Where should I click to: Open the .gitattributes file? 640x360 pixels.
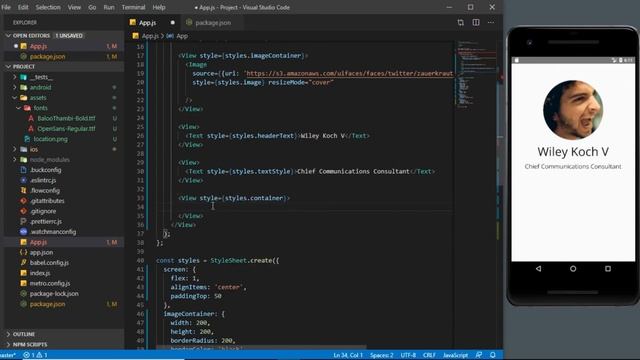click(47, 201)
